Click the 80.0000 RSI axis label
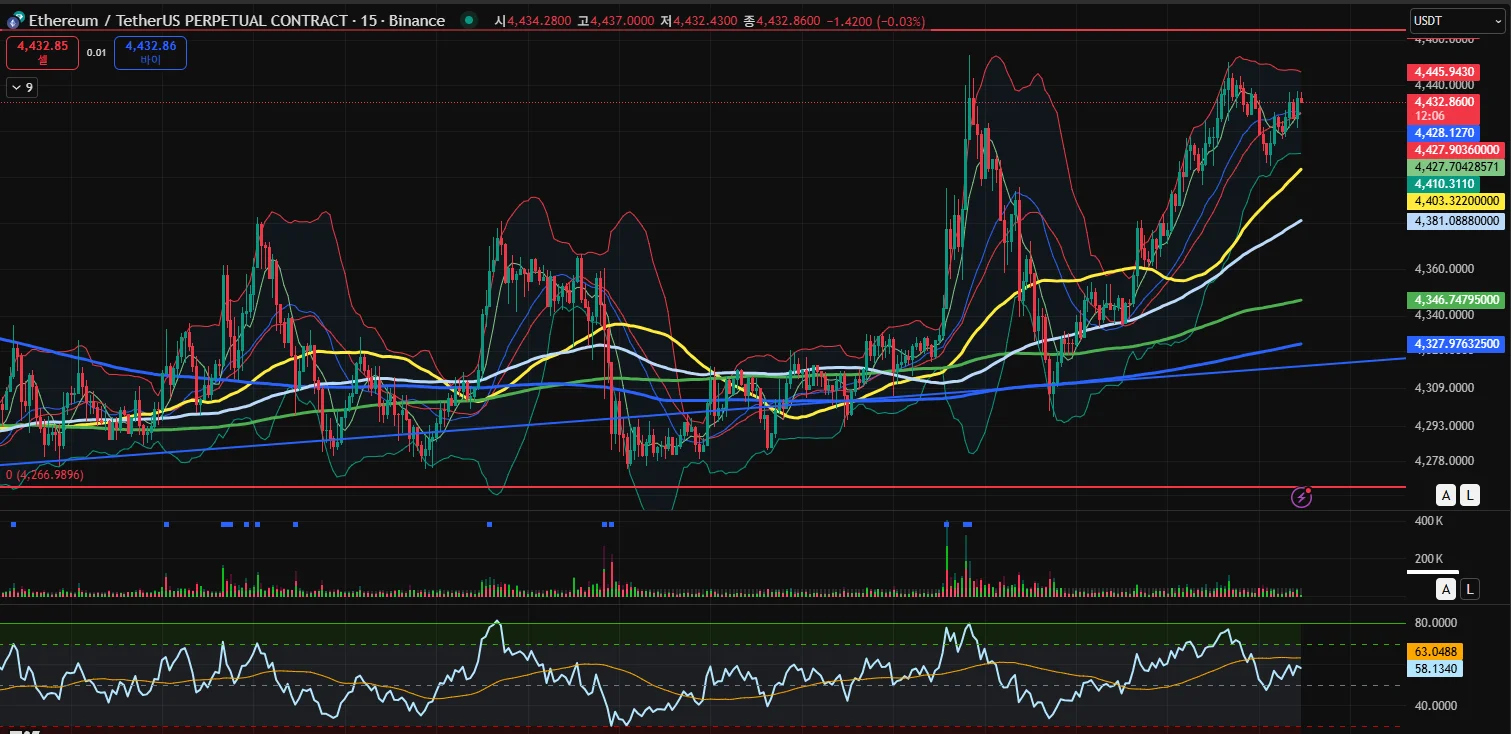The width and height of the screenshot is (1511, 734). (x=1437, y=622)
